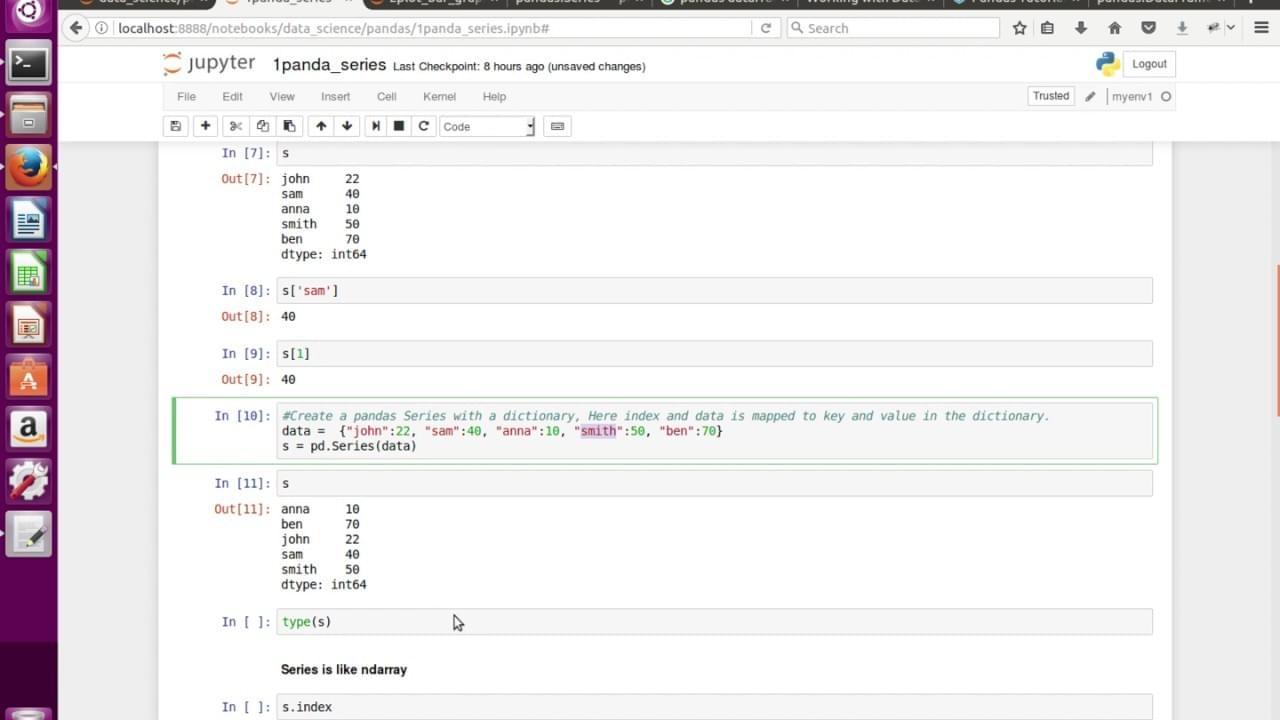Click the Logout button

tap(1149, 64)
